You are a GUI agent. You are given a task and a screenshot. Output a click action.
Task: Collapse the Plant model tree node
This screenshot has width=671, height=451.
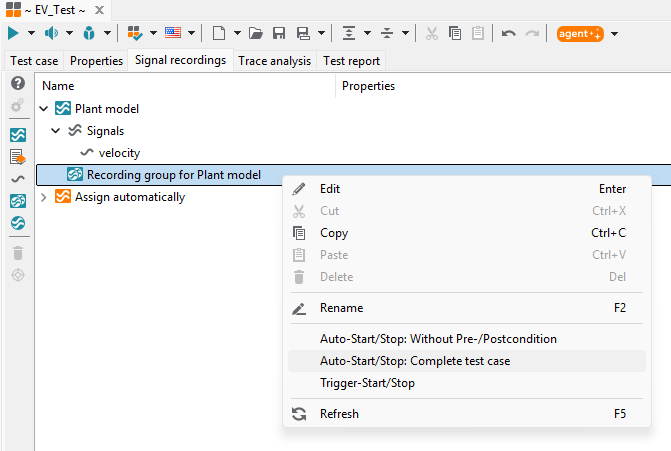(x=44, y=109)
